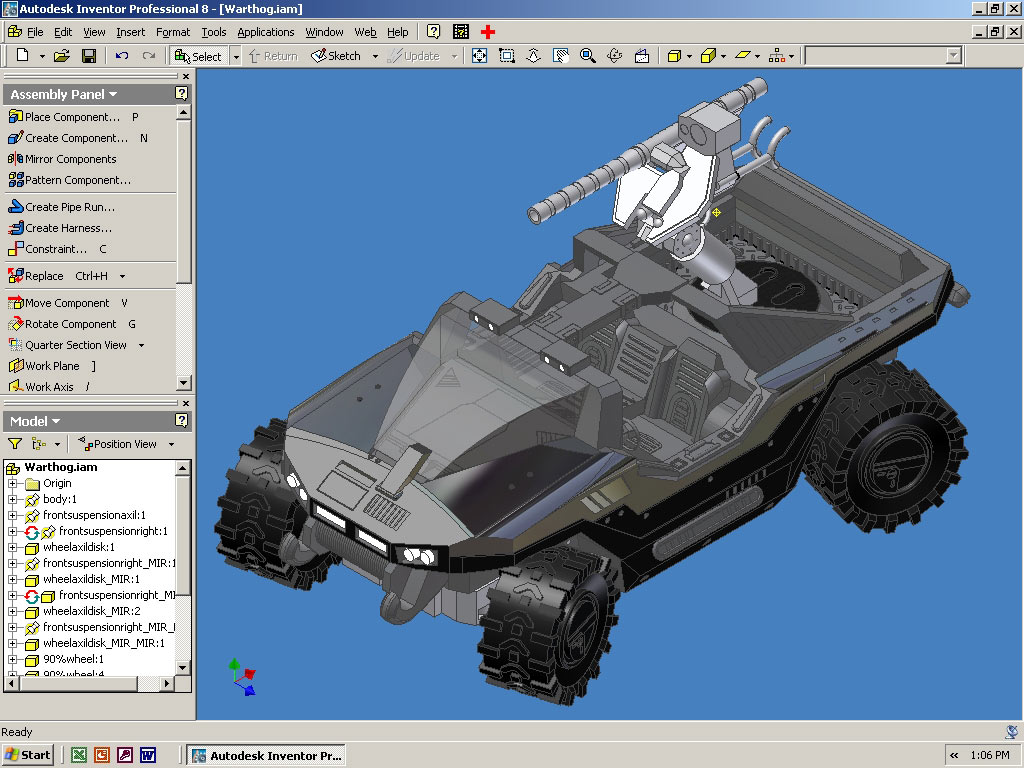Click the Redo arrow icon
The image size is (1024, 768).
pyautogui.click(x=149, y=56)
